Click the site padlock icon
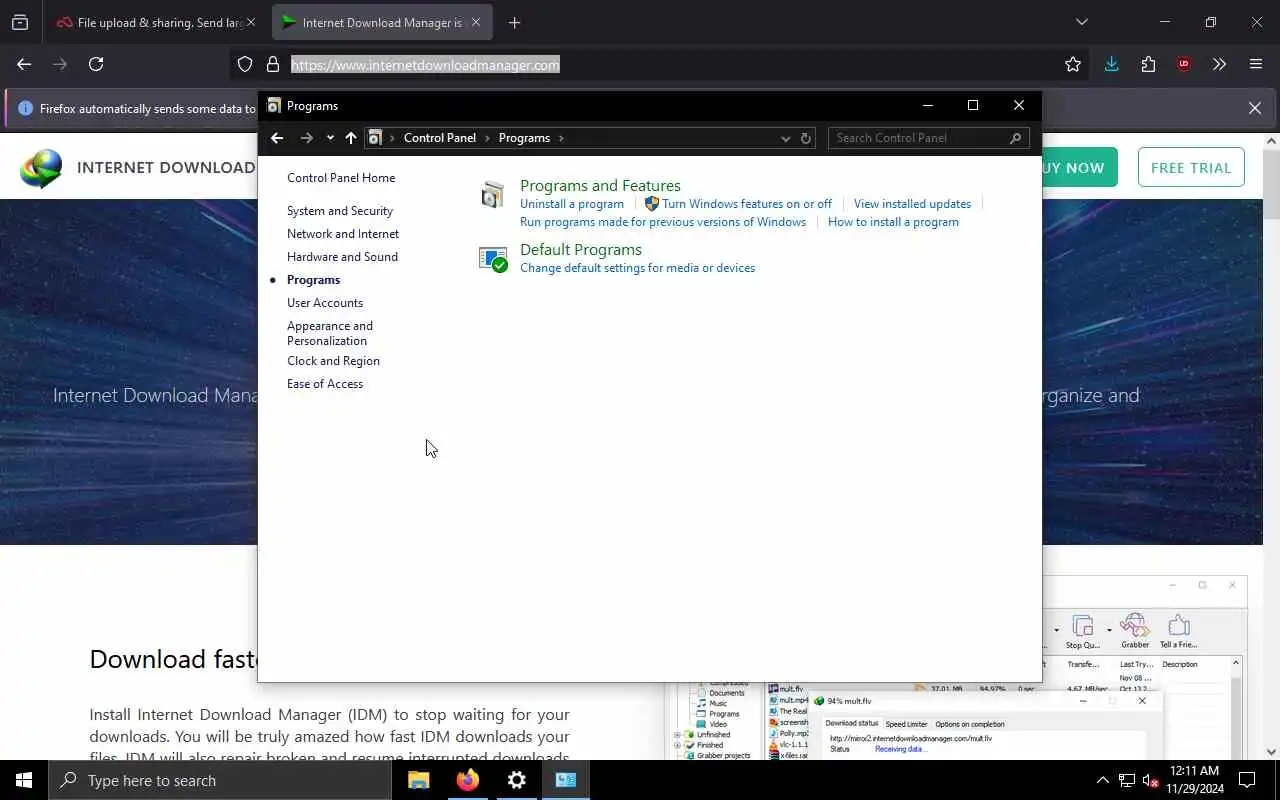The height and width of the screenshot is (800, 1280). [x=272, y=65]
